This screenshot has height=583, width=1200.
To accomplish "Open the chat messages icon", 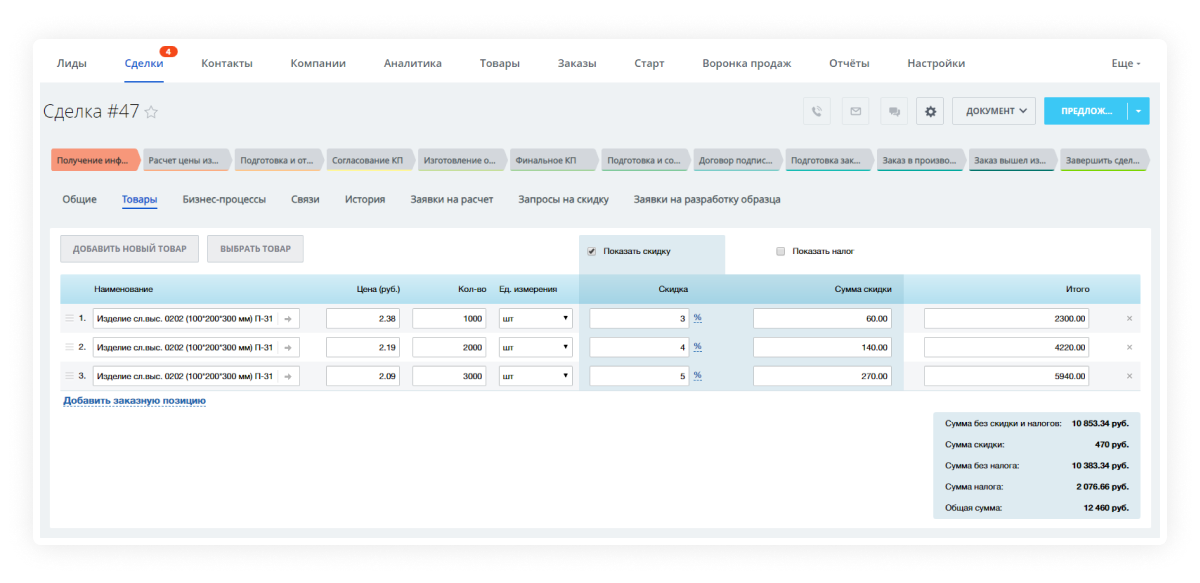I will [893, 111].
